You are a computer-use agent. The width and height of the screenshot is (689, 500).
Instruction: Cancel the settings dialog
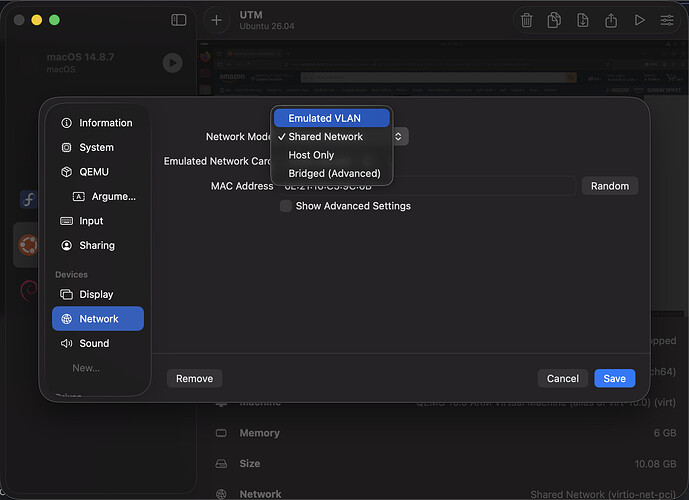pyautogui.click(x=562, y=378)
